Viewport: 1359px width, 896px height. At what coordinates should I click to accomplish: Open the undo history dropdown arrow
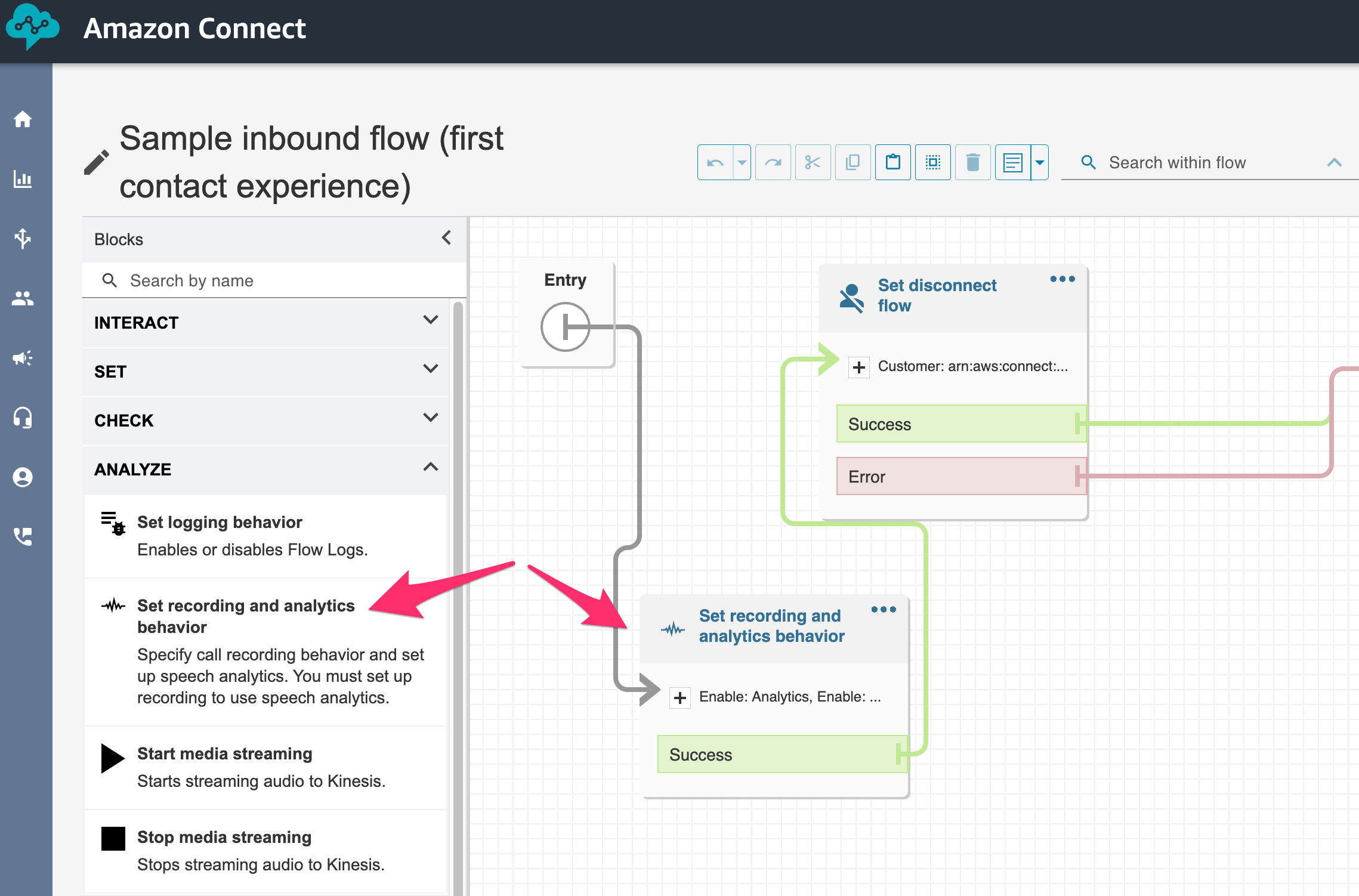[742, 162]
